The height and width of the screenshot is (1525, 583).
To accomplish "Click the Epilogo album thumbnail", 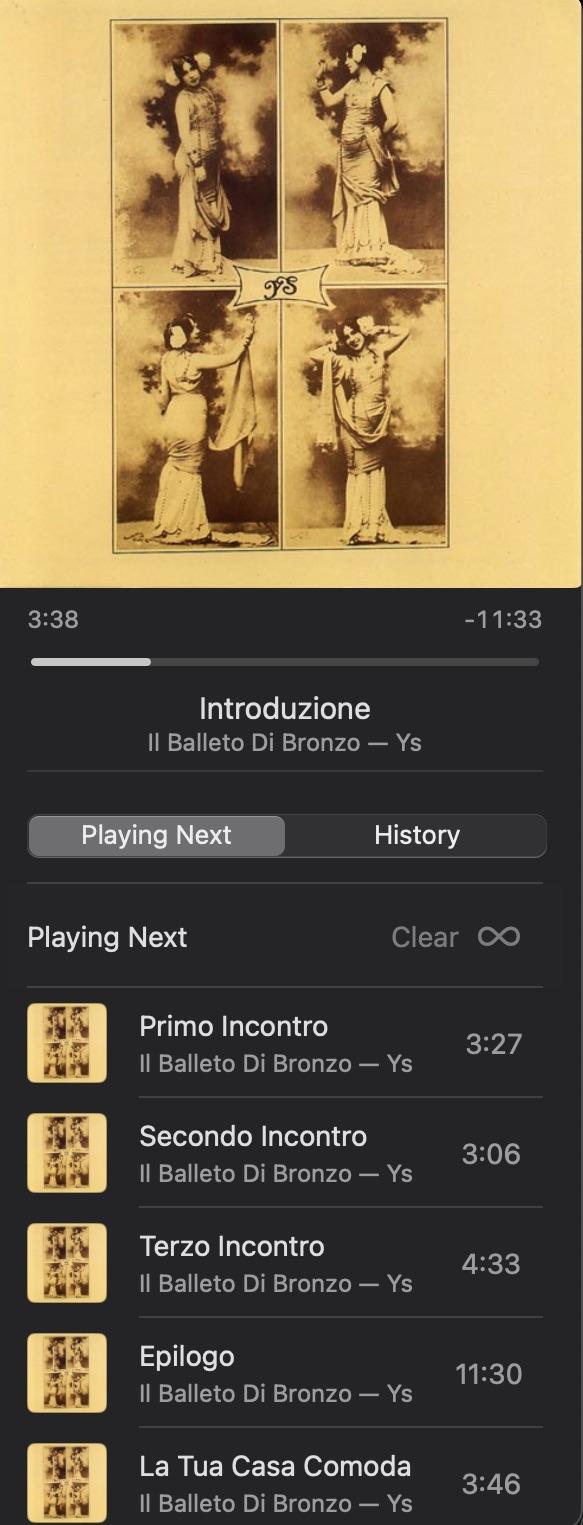I will (67, 1373).
